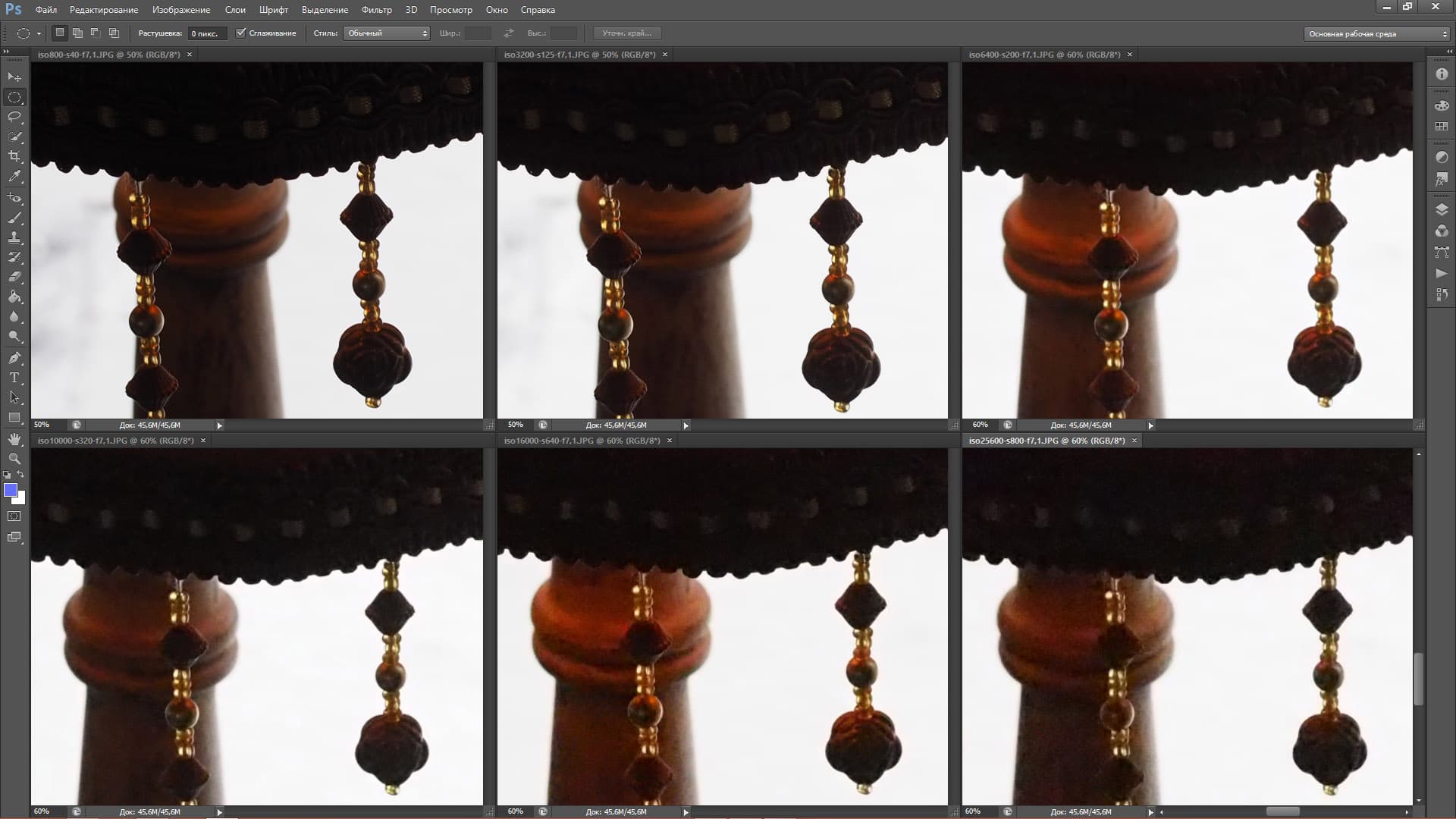Select the Move tool
The height and width of the screenshot is (819, 1456).
pos(14,77)
